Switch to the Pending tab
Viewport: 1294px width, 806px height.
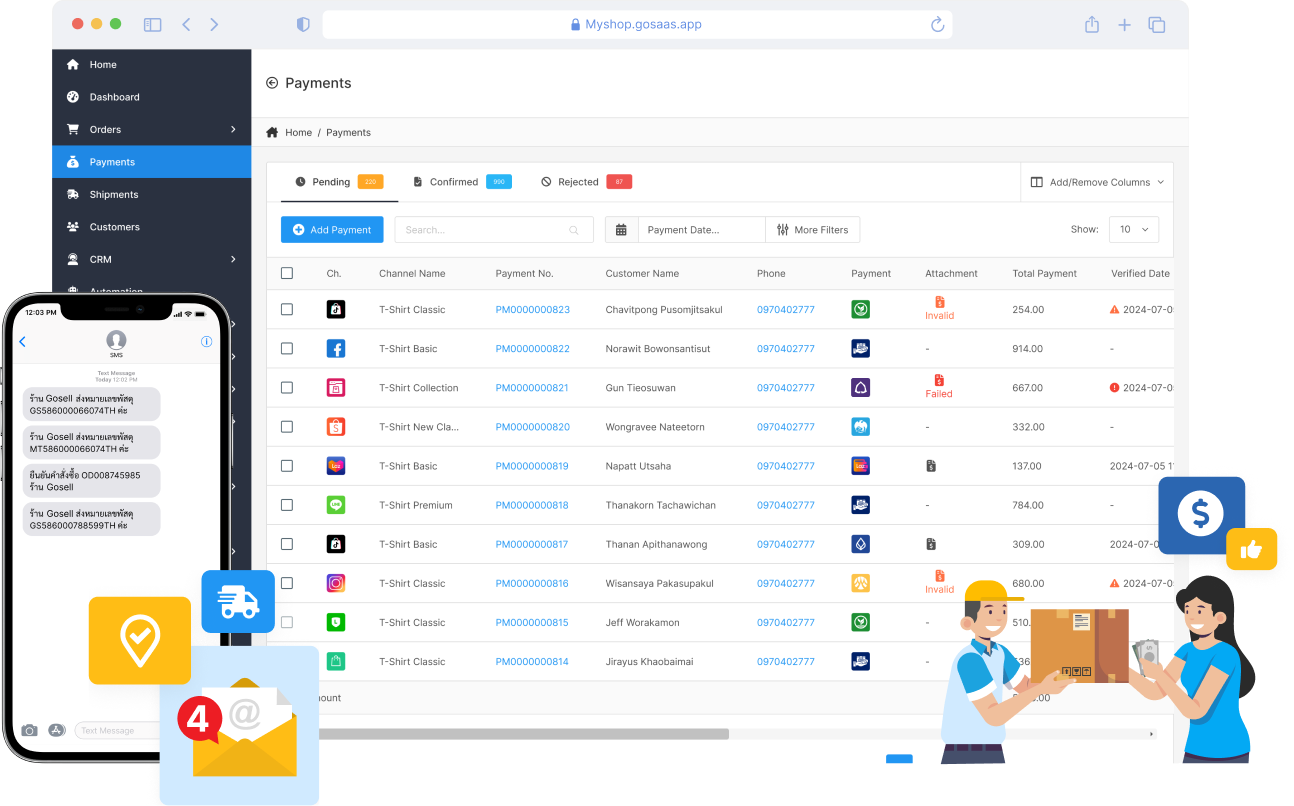[x=339, y=182]
